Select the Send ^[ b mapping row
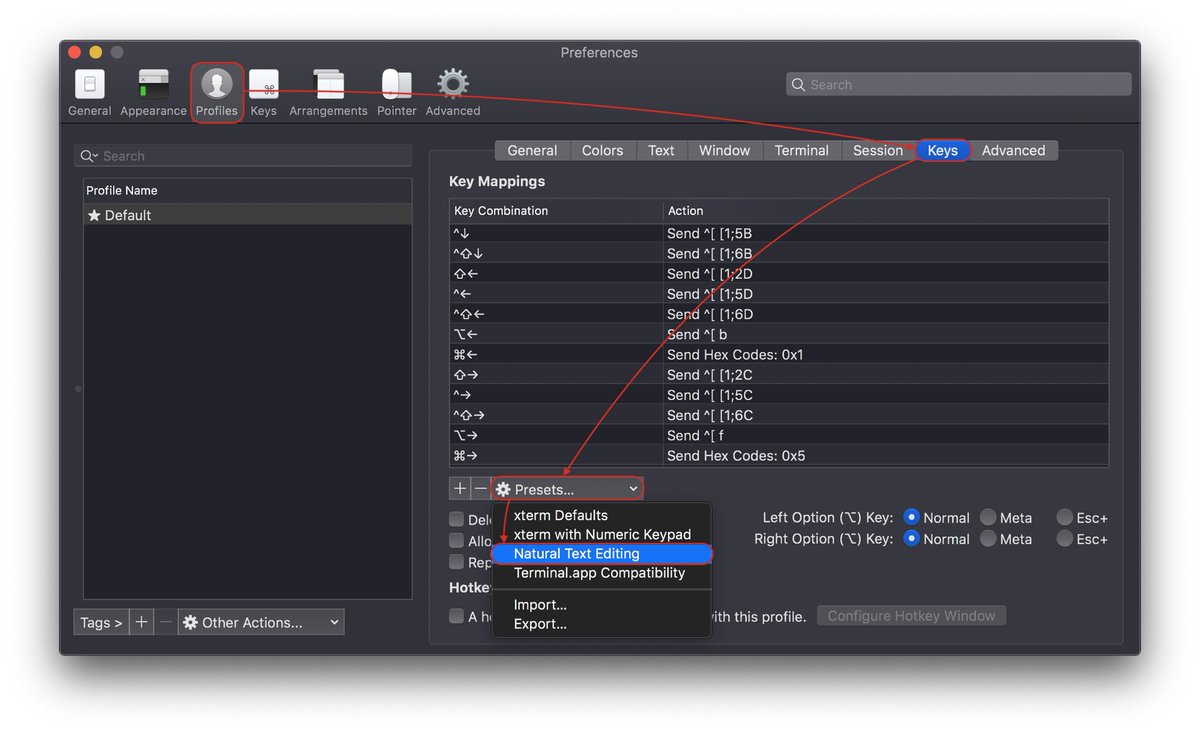 pyautogui.click(x=779, y=334)
